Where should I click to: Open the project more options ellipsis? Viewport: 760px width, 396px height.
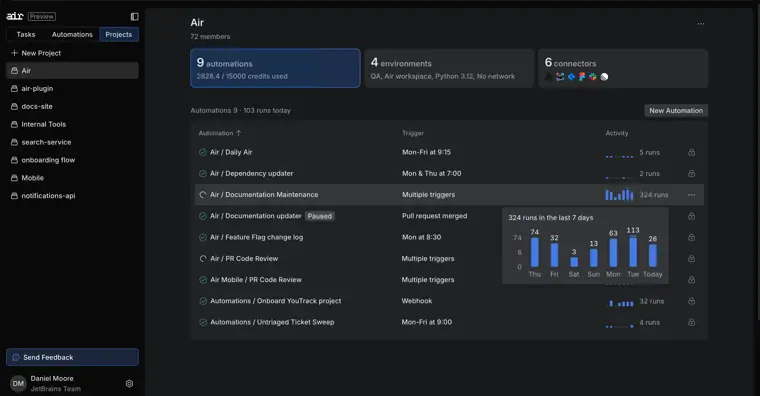pyautogui.click(x=700, y=24)
